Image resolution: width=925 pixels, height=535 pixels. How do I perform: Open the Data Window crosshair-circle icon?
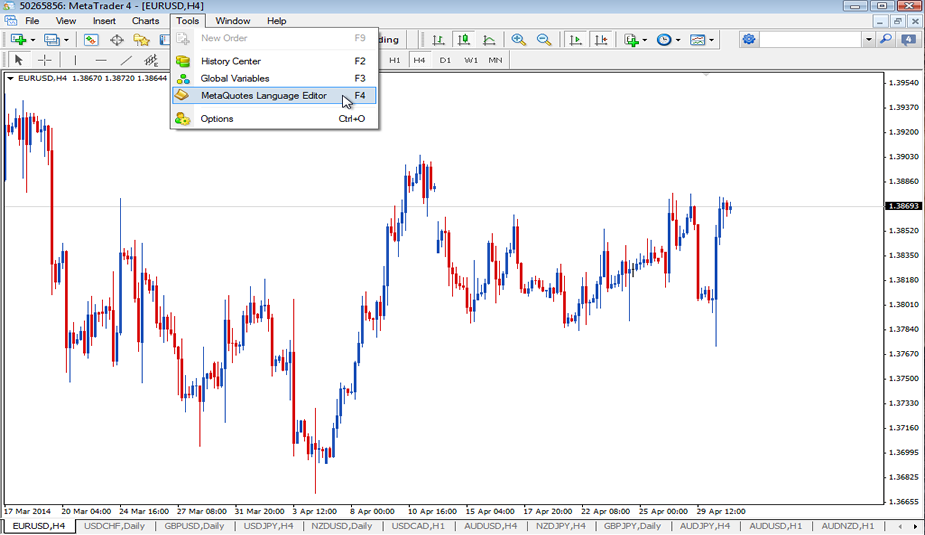point(117,40)
